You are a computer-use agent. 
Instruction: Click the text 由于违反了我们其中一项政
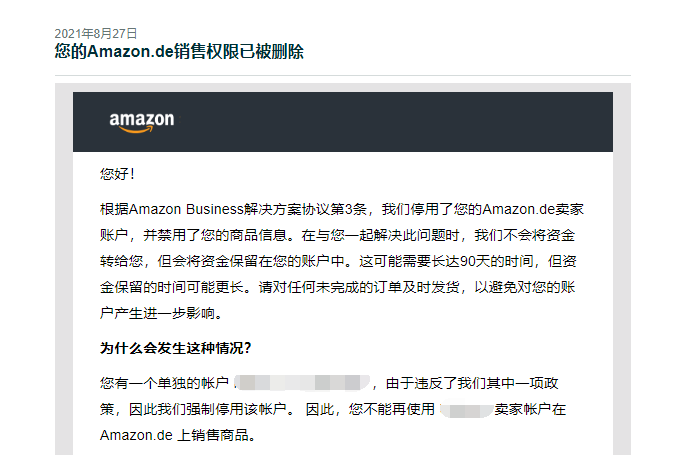[x=472, y=383]
